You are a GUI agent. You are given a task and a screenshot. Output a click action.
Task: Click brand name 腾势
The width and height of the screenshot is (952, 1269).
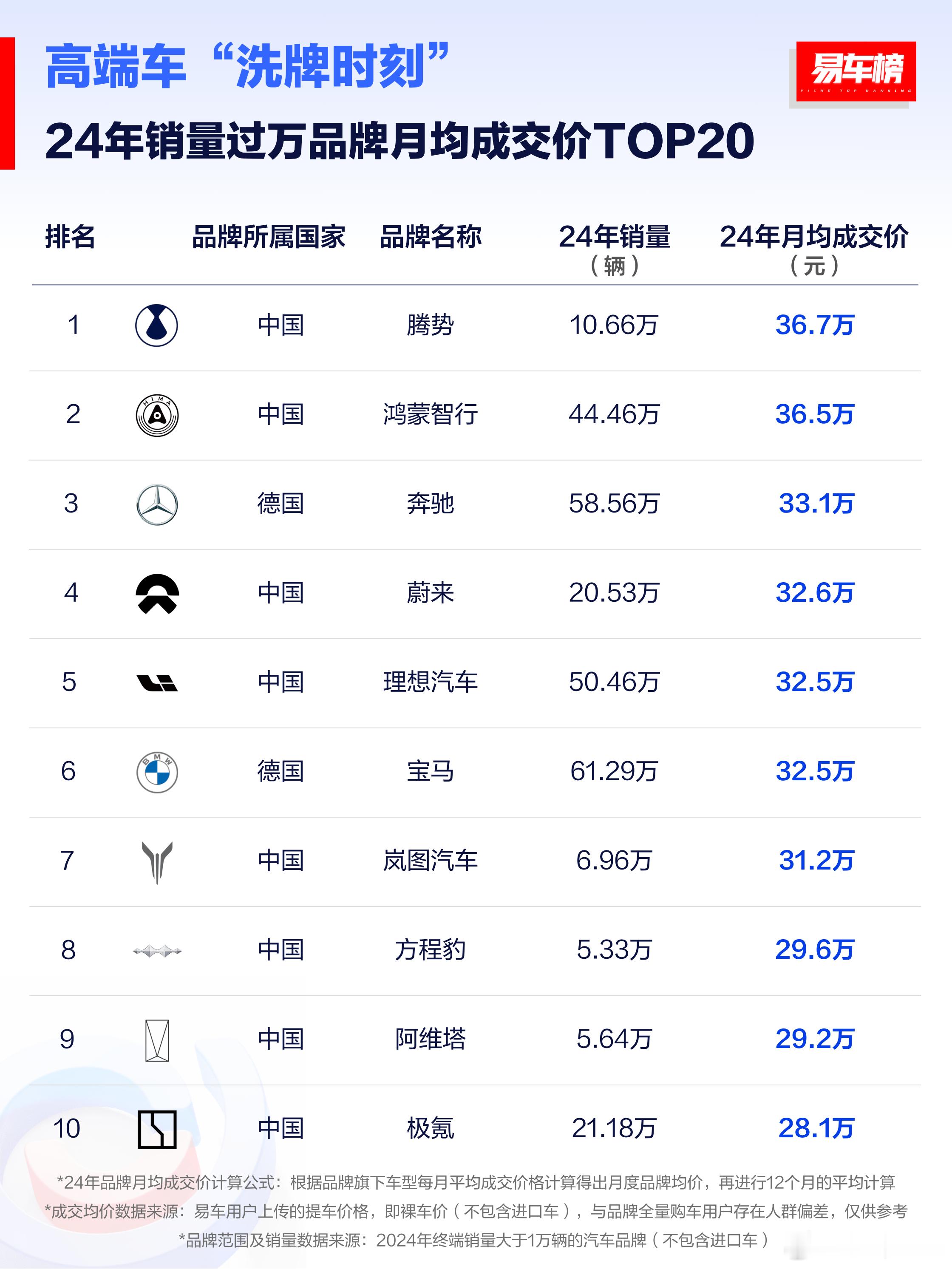[430, 325]
